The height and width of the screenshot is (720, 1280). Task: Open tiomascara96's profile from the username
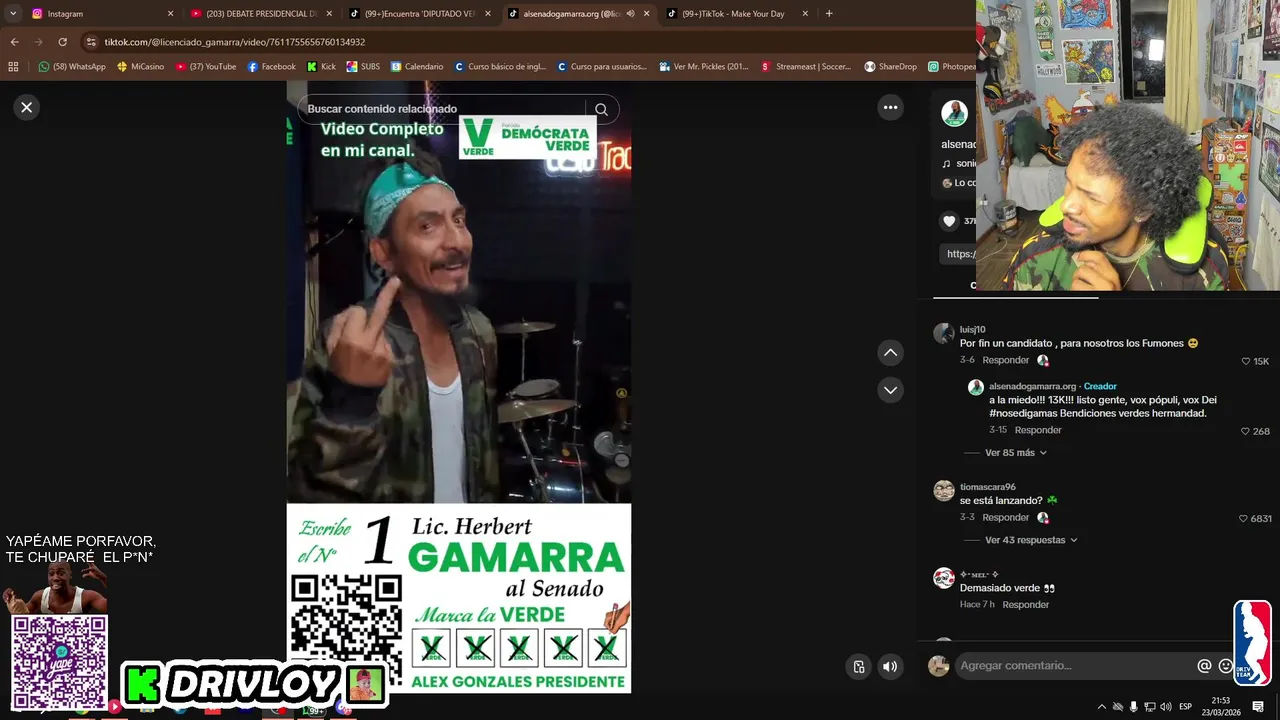click(x=988, y=487)
